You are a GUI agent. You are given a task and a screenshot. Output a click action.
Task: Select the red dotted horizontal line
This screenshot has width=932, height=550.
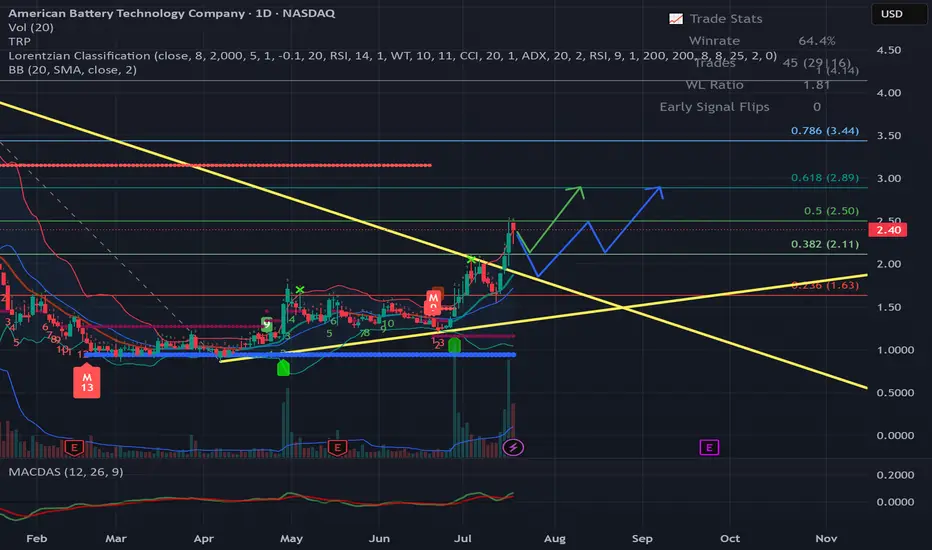(215, 165)
